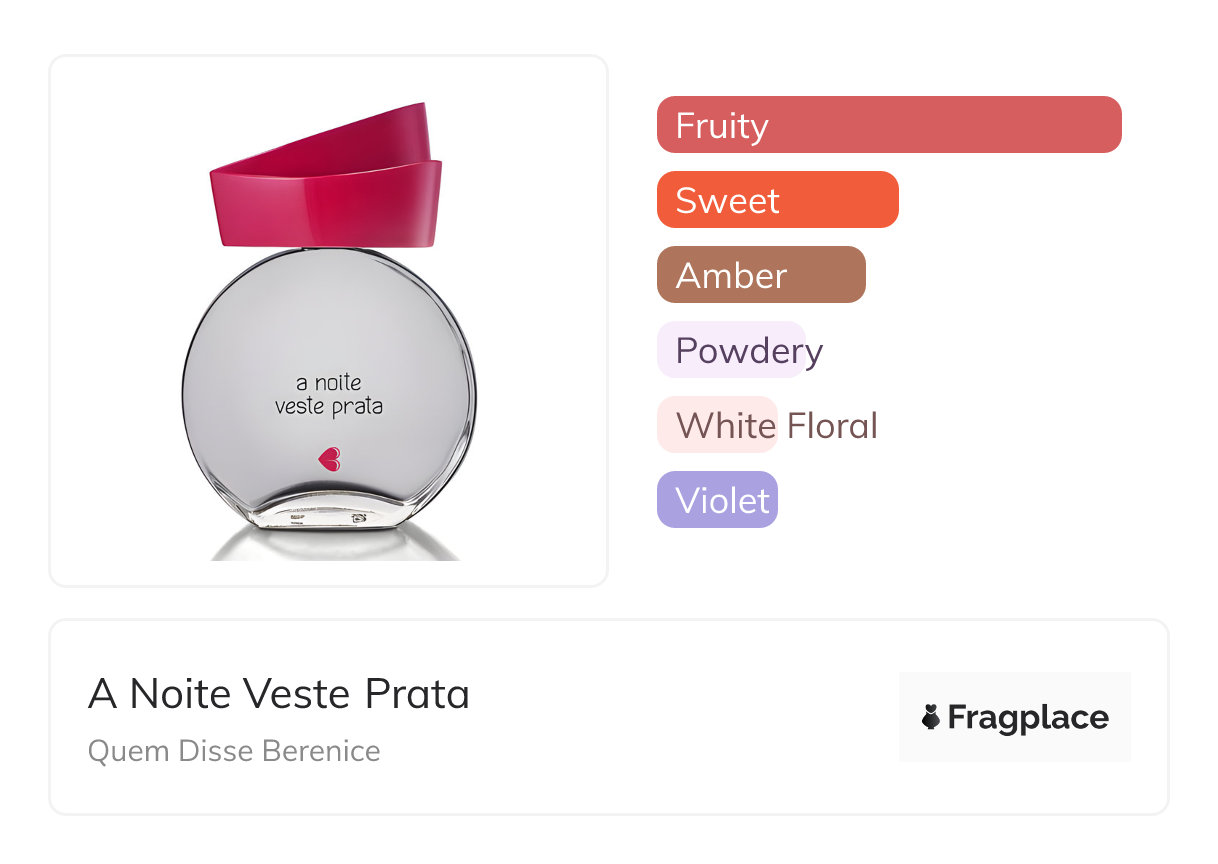Click the 'Violet' text label
This screenshot has height=864, width=1218.
click(722, 501)
